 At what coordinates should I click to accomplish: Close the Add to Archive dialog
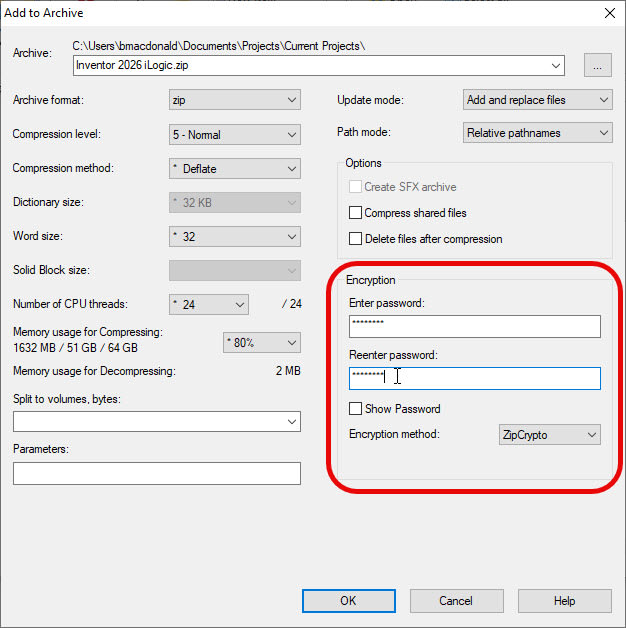pyautogui.click(x=610, y=13)
